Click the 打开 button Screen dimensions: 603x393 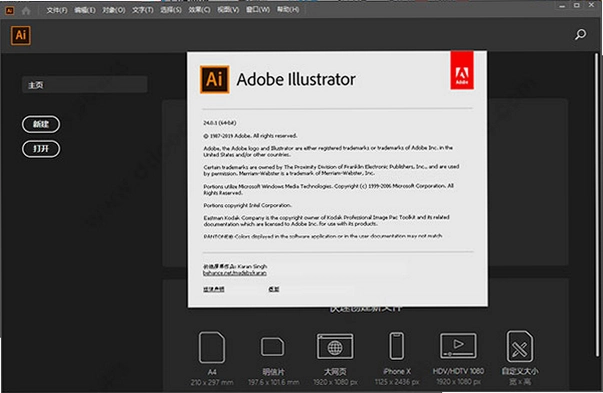(x=41, y=149)
